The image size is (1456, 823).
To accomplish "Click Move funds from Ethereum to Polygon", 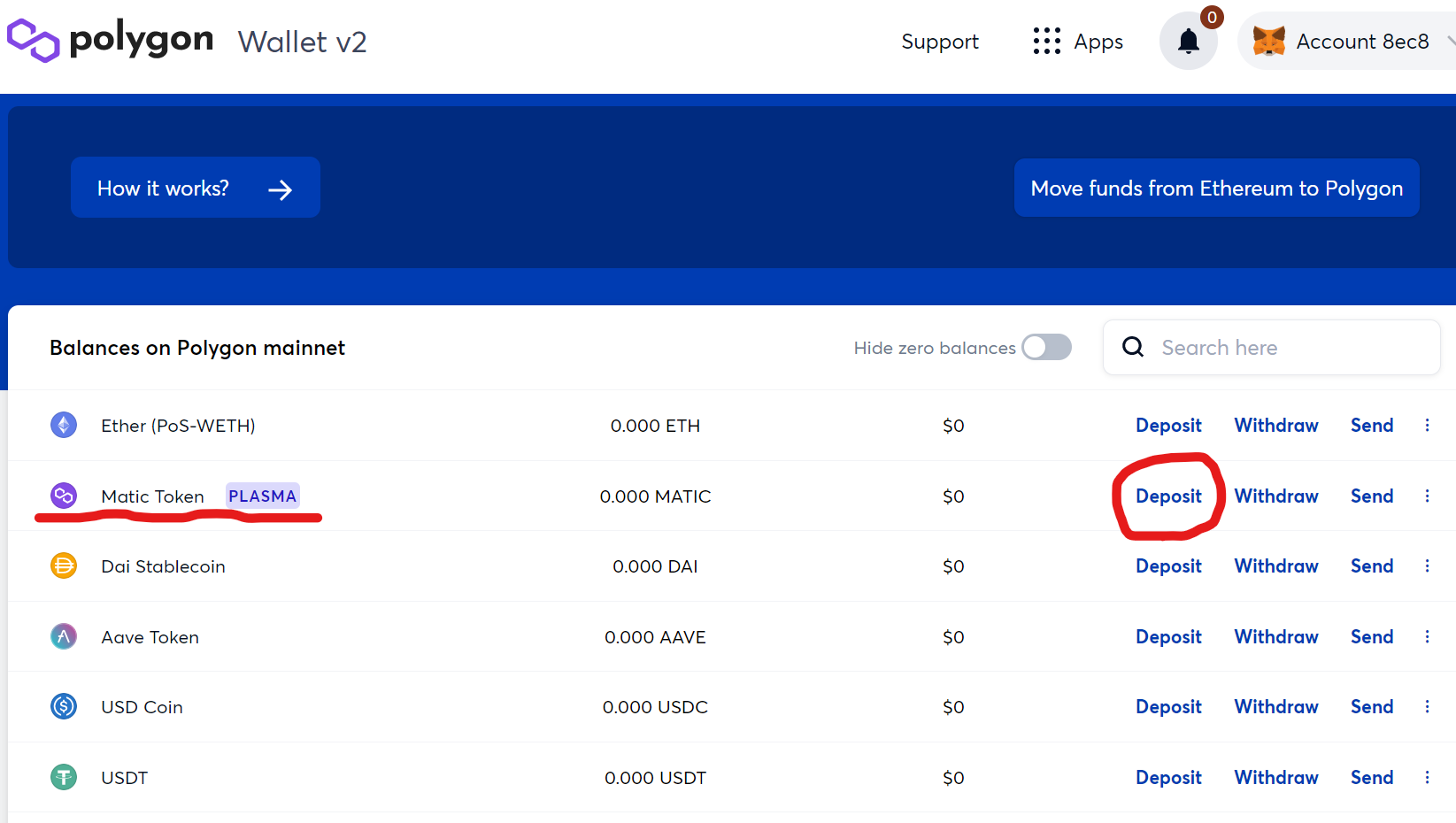I will [1216, 188].
